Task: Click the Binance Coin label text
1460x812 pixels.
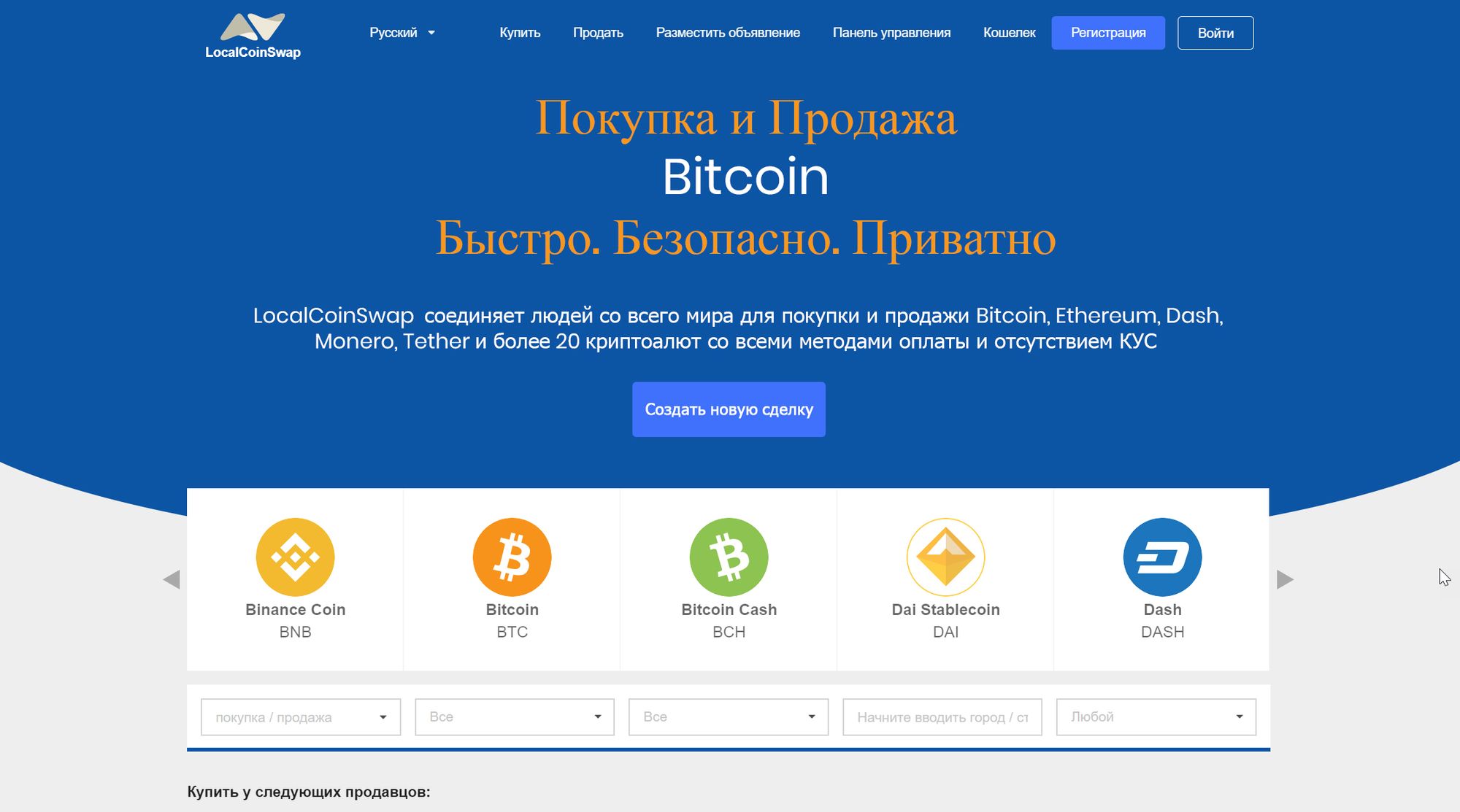Action: coord(296,610)
